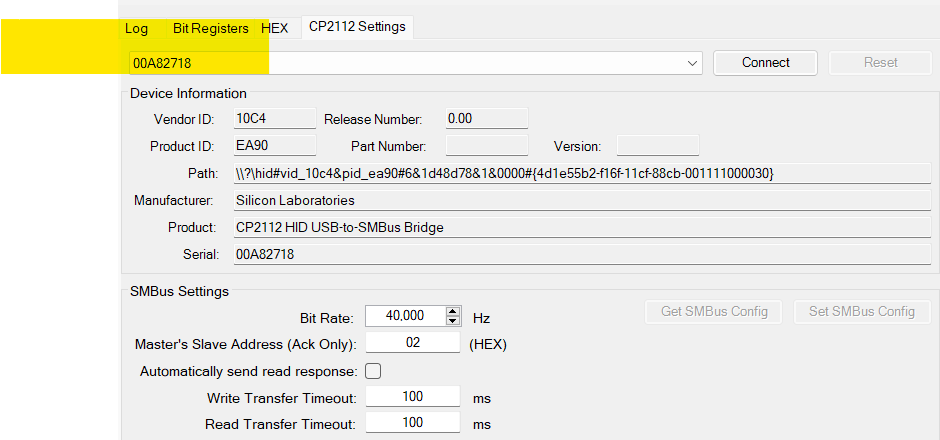Click the Read Transfer Timeout field
This screenshot has height=440, width=940.
[x=412, y=423]
